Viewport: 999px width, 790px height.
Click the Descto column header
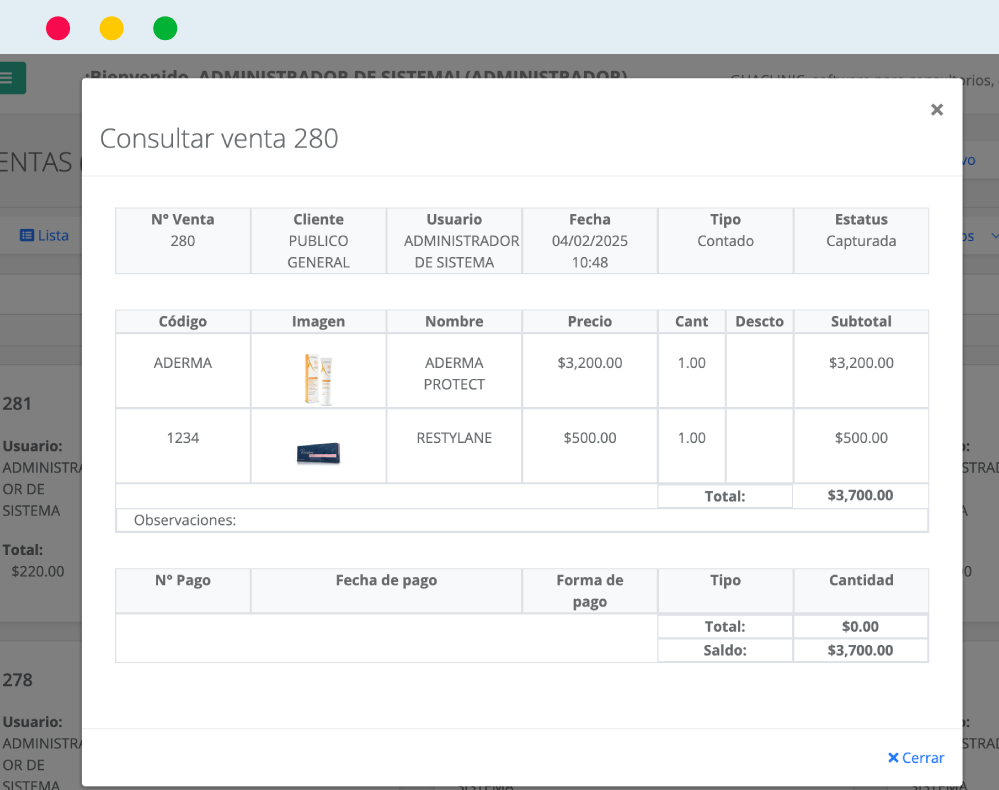759,321
